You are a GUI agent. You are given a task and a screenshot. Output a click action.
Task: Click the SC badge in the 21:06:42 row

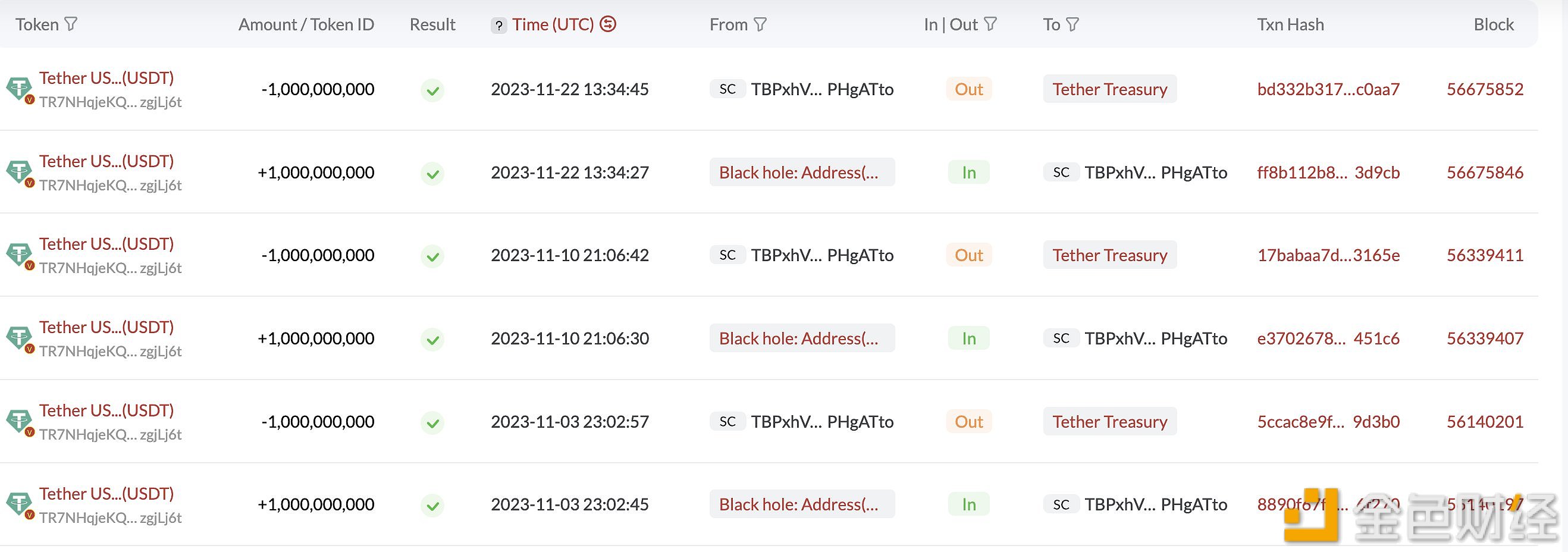pyautogui.click(x=727, y=255)
